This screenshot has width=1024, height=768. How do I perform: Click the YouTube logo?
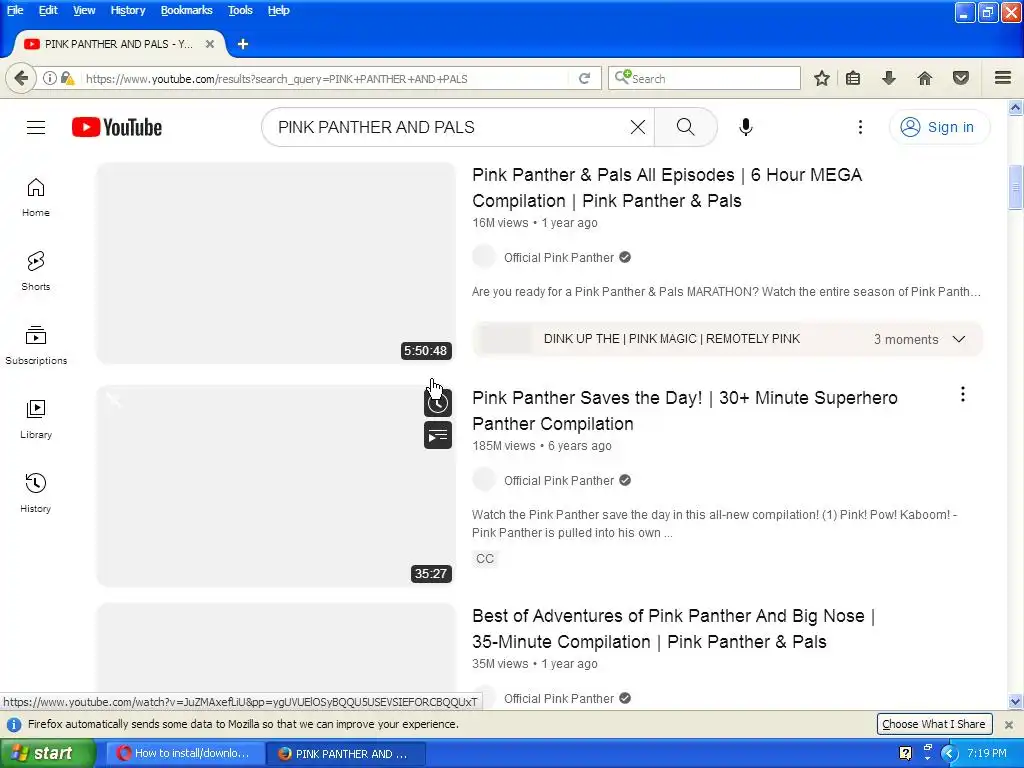click(x=117, y=127)
